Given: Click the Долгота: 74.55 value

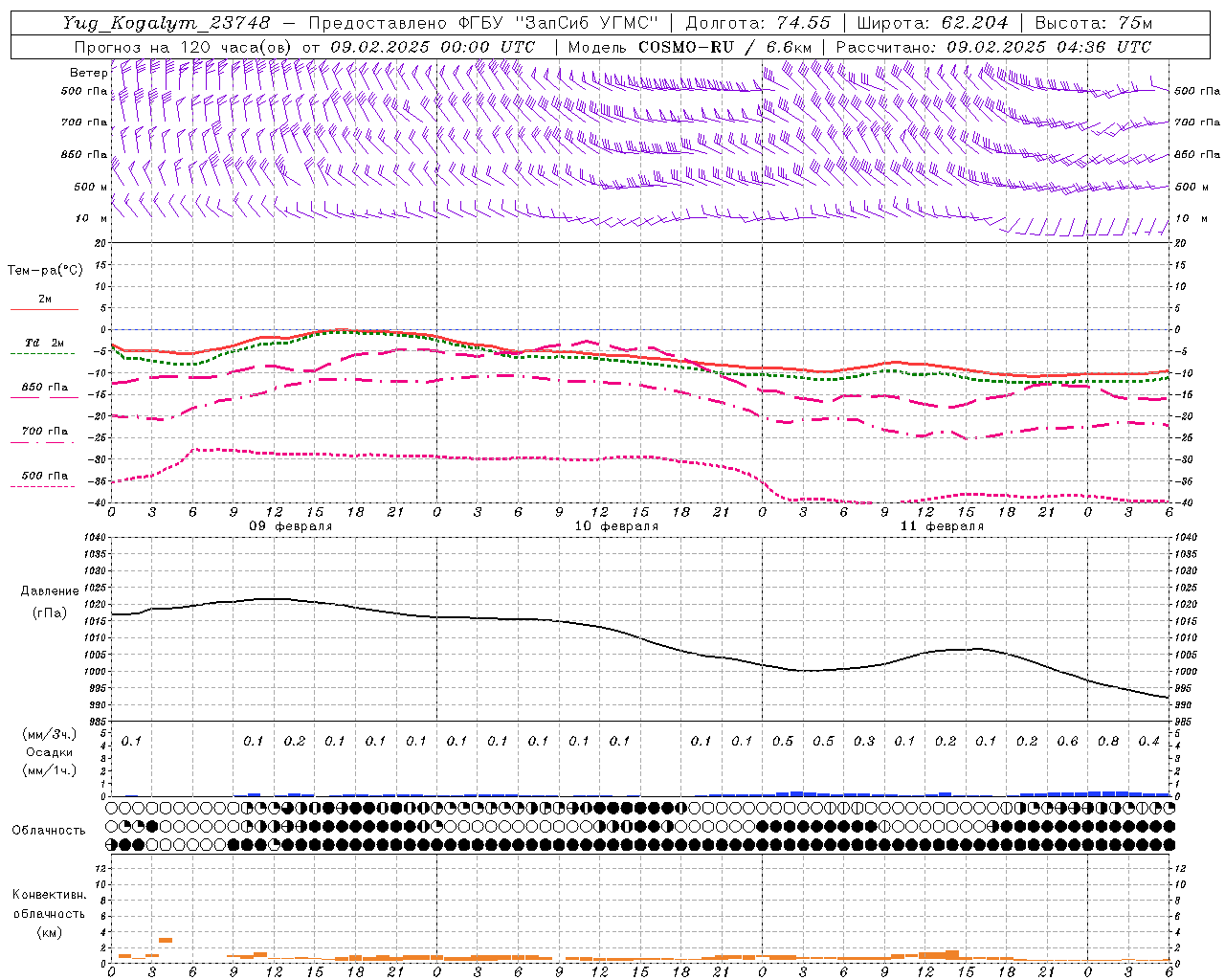Looking at the screenshot, I should tap(758, 23).
